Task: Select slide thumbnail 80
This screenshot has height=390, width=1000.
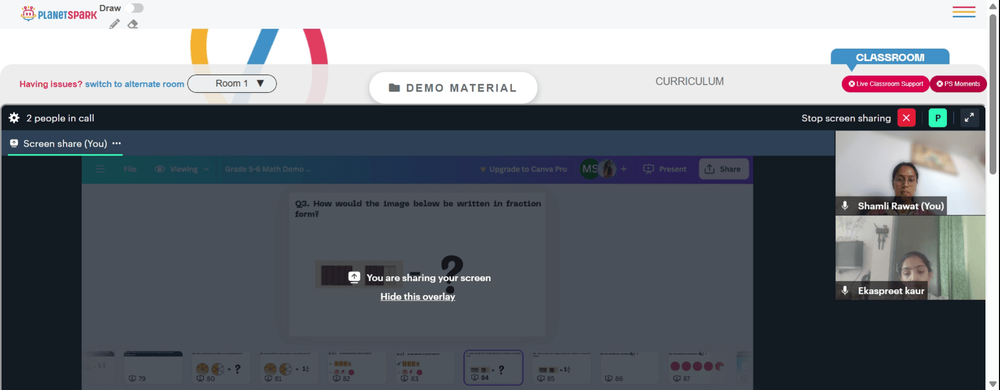Action: click(x=221, y=368)
